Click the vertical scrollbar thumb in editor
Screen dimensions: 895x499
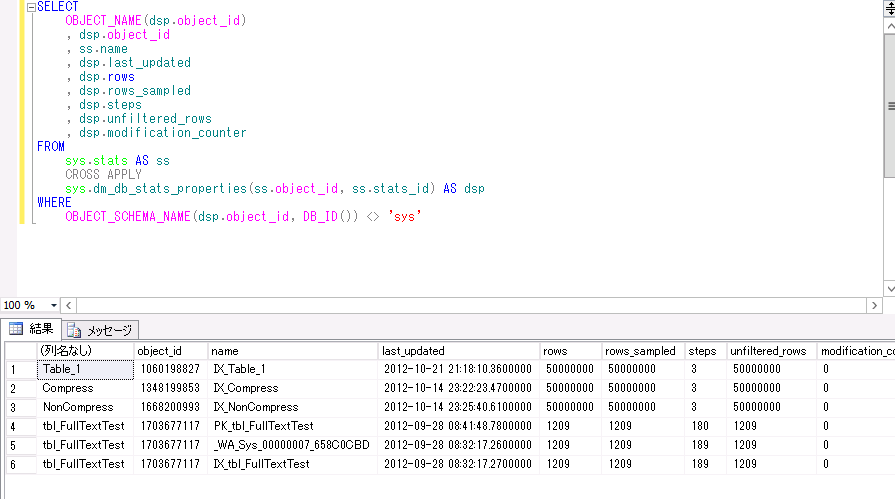point(890,106)
